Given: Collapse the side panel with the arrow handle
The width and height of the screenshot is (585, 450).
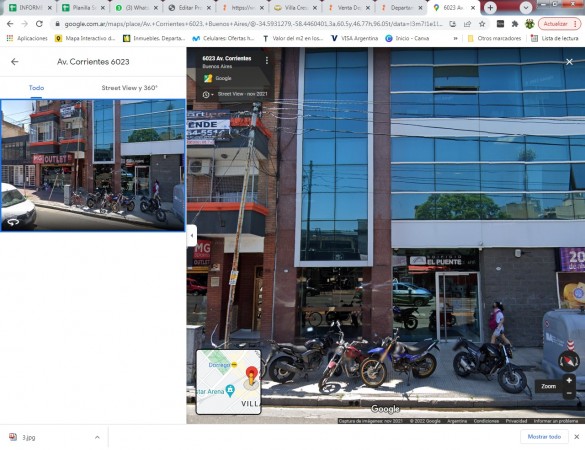Looking at the screenshot, I should coord(192,235).
